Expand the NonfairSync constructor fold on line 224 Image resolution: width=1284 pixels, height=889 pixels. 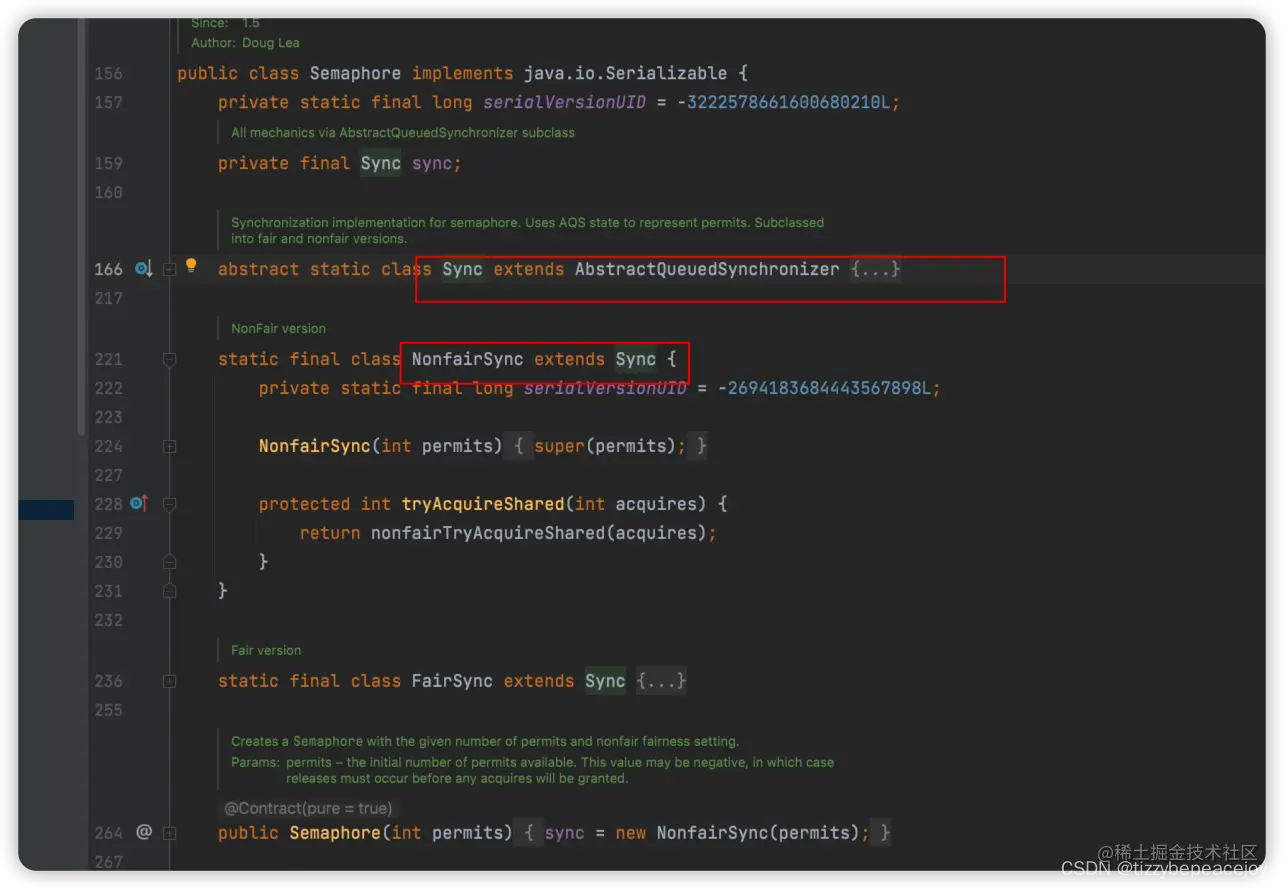[170, 446]
